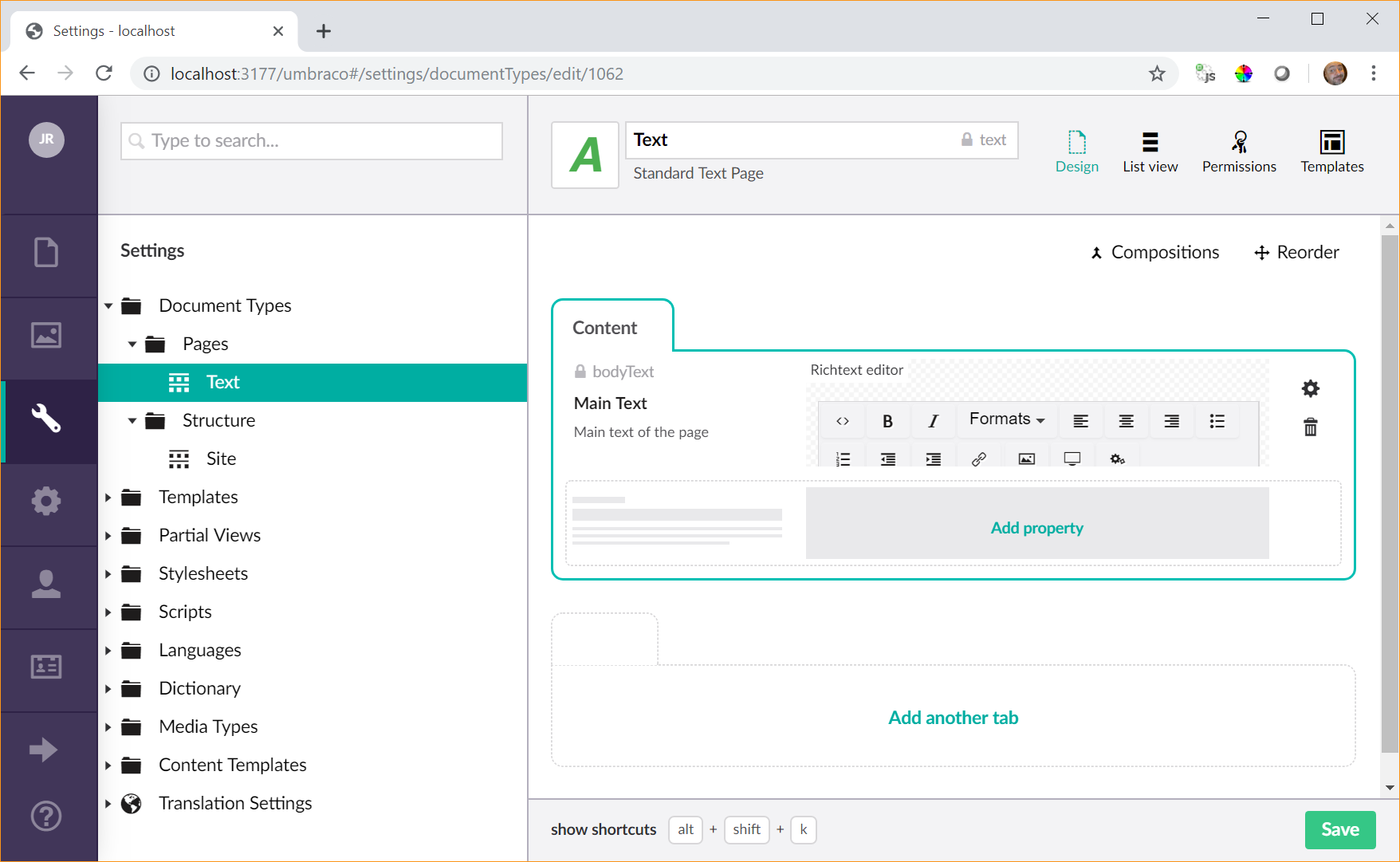The image size is (1400, 862).
Task: Bookmark this page with the star icon
Action: pos(1157,74)
